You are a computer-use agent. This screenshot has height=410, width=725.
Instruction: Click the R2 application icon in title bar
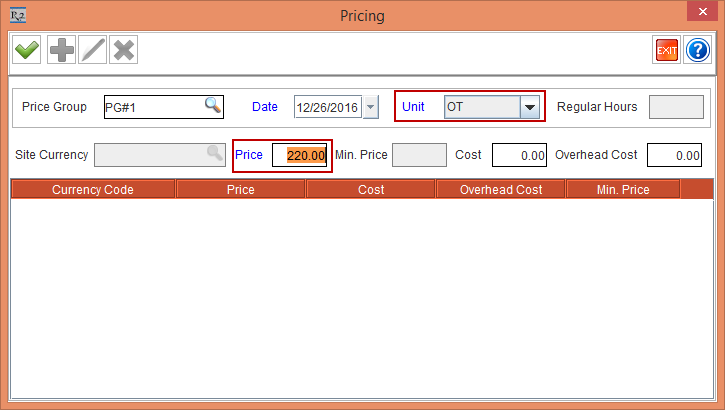point(16,15)
